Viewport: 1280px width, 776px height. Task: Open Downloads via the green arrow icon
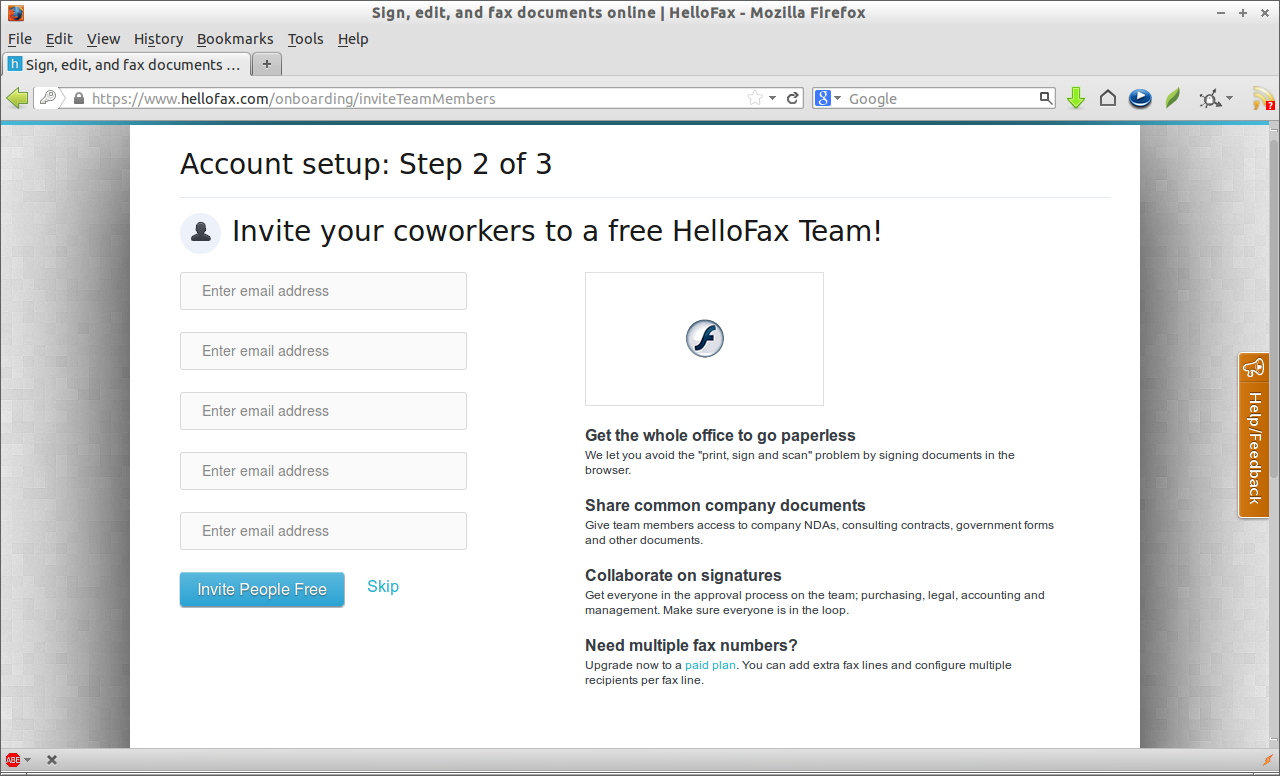point(1076,98)
